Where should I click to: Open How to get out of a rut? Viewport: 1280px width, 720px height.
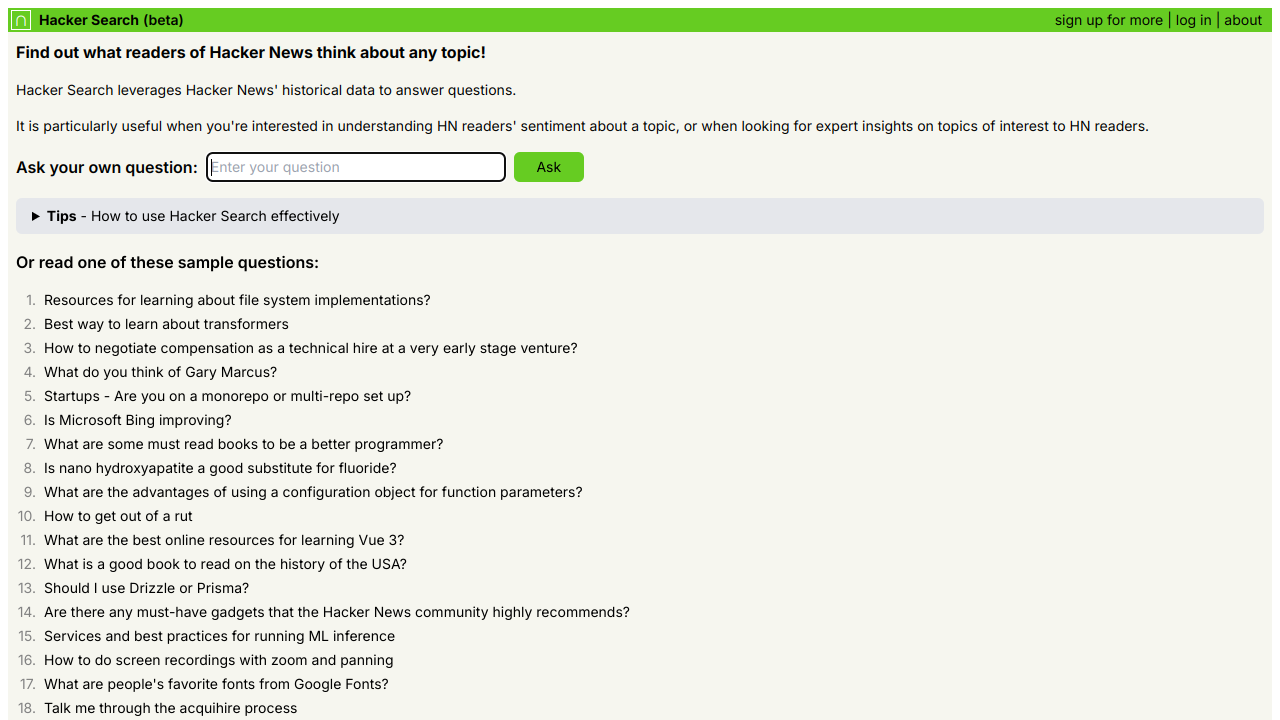(x=118, y=516)
